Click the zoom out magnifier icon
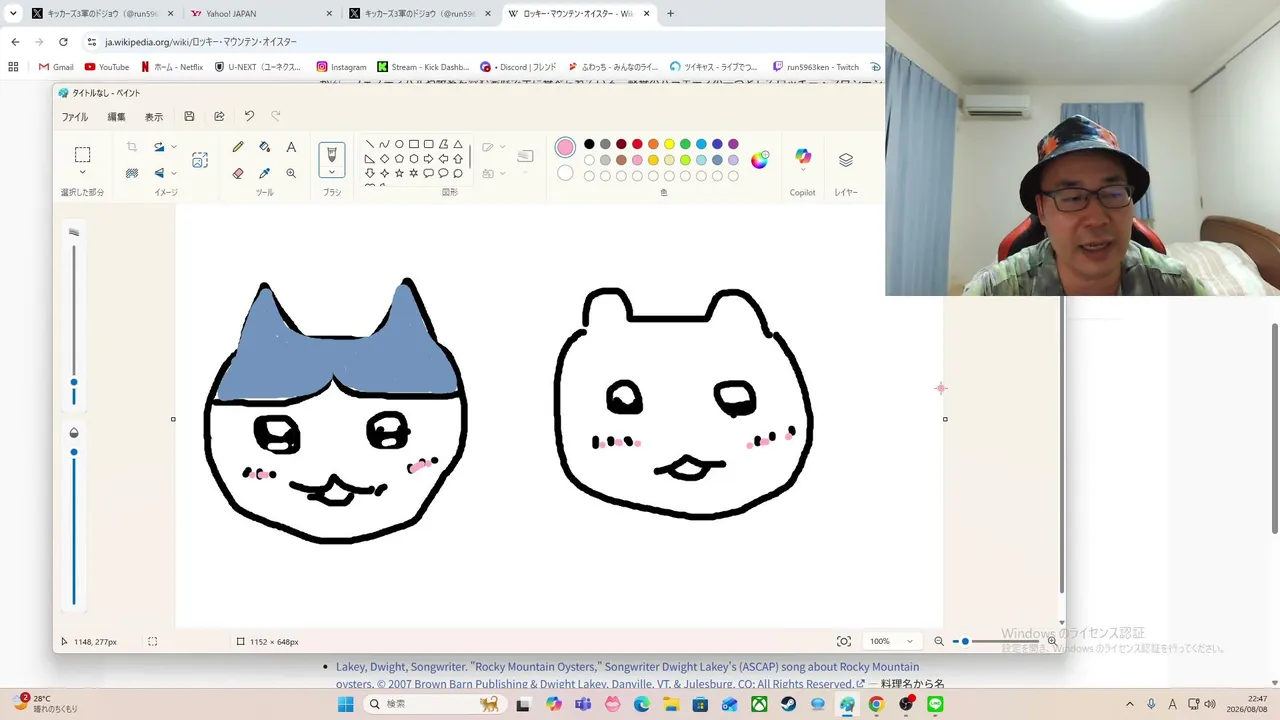 [x=939, y=641]
